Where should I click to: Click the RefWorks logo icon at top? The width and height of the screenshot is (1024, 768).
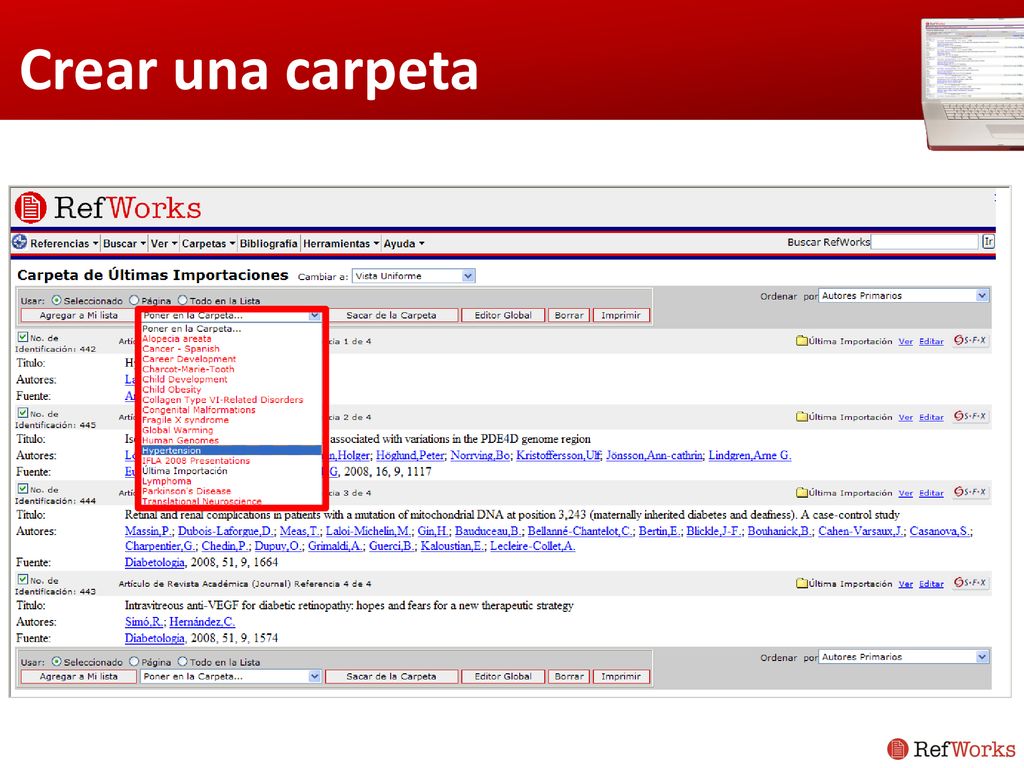[x=31, y=208]
